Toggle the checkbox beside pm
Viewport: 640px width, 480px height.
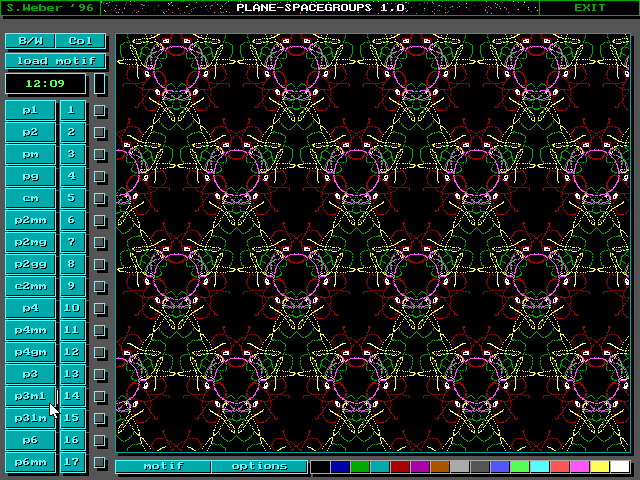99,155
